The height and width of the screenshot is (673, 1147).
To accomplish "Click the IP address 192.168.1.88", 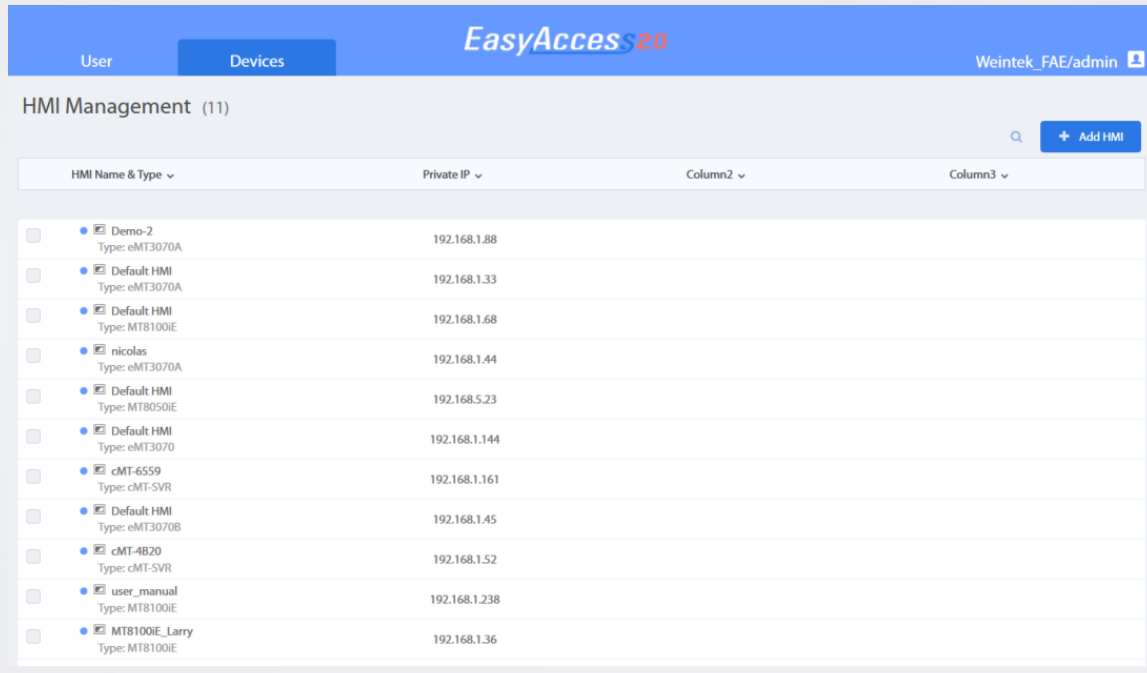I will point(465,239).
